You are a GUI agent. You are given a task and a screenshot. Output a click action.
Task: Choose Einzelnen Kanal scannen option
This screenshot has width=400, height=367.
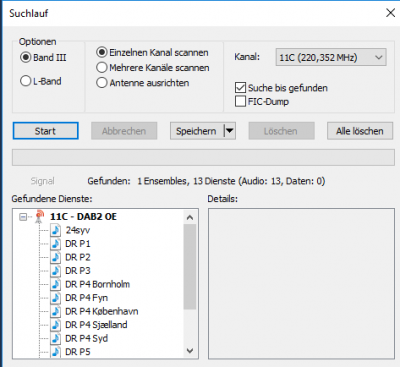(102, 52)
